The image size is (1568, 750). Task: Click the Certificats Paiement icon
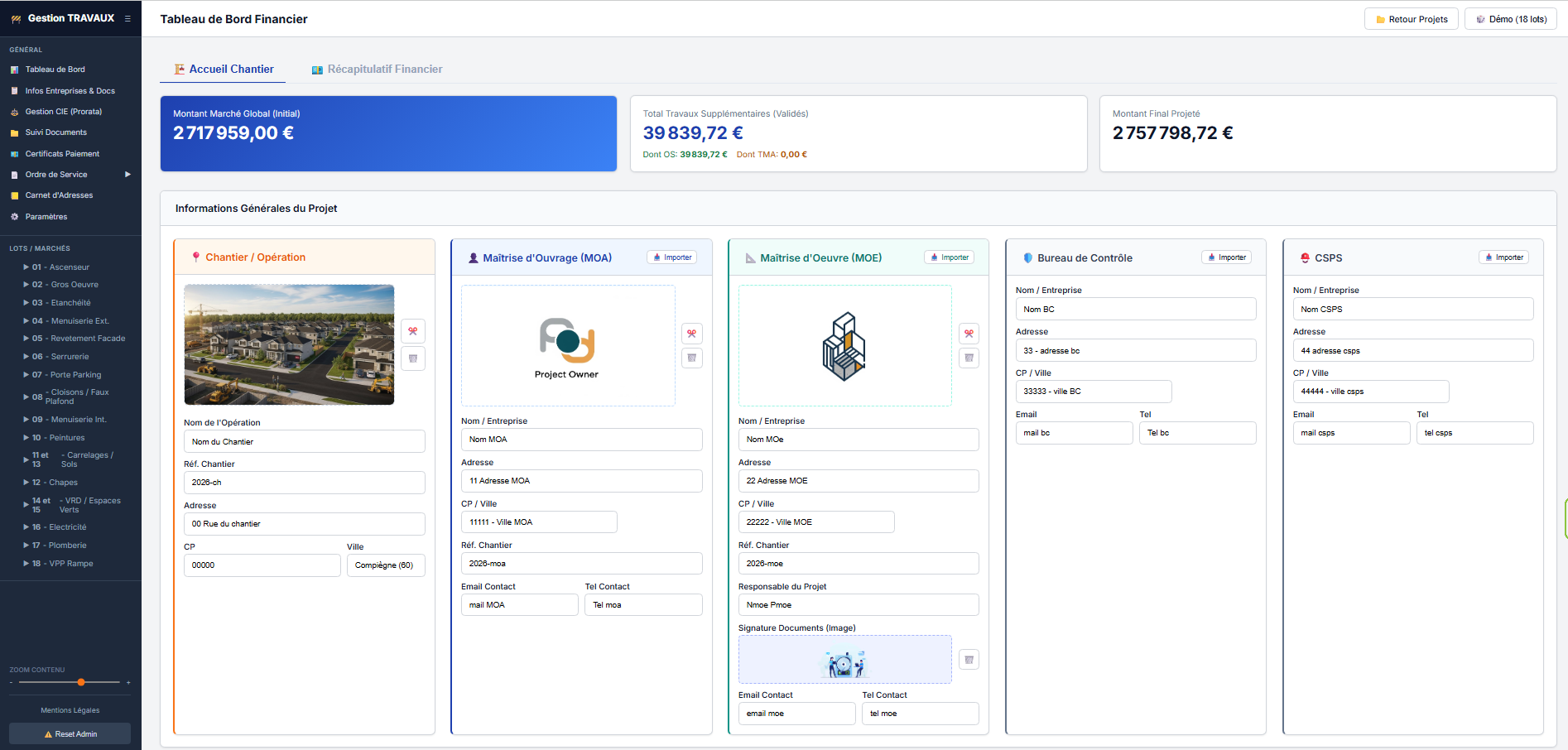click(13, 153)
